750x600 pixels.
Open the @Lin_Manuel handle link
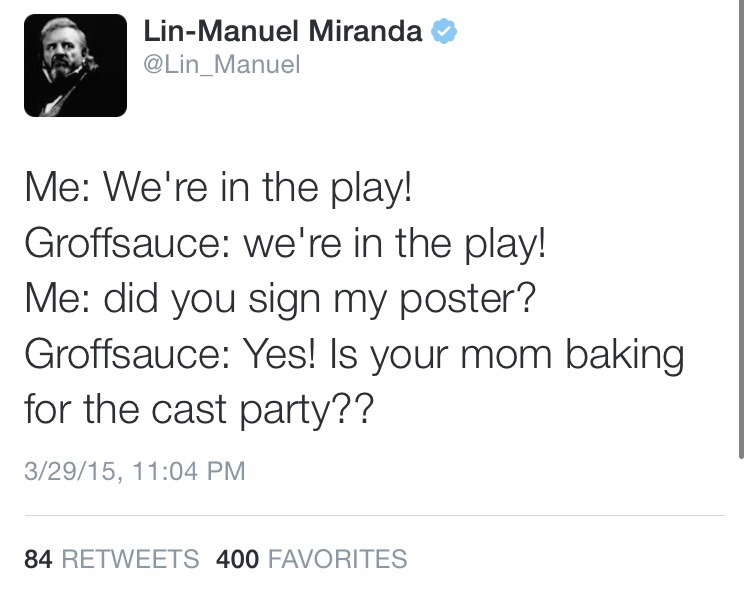click(222, 67)
